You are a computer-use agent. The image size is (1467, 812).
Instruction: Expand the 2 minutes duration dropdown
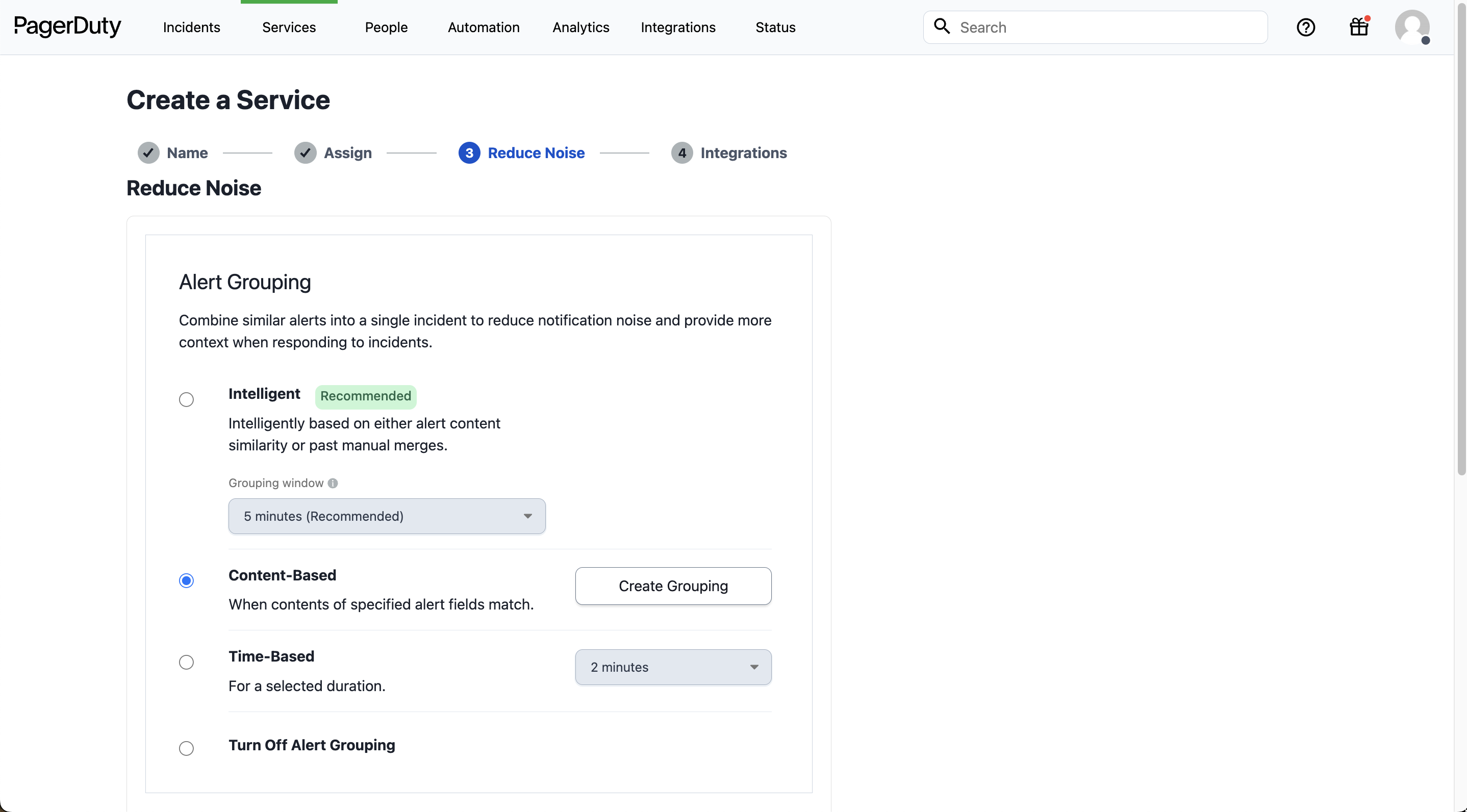pos(673,667)
